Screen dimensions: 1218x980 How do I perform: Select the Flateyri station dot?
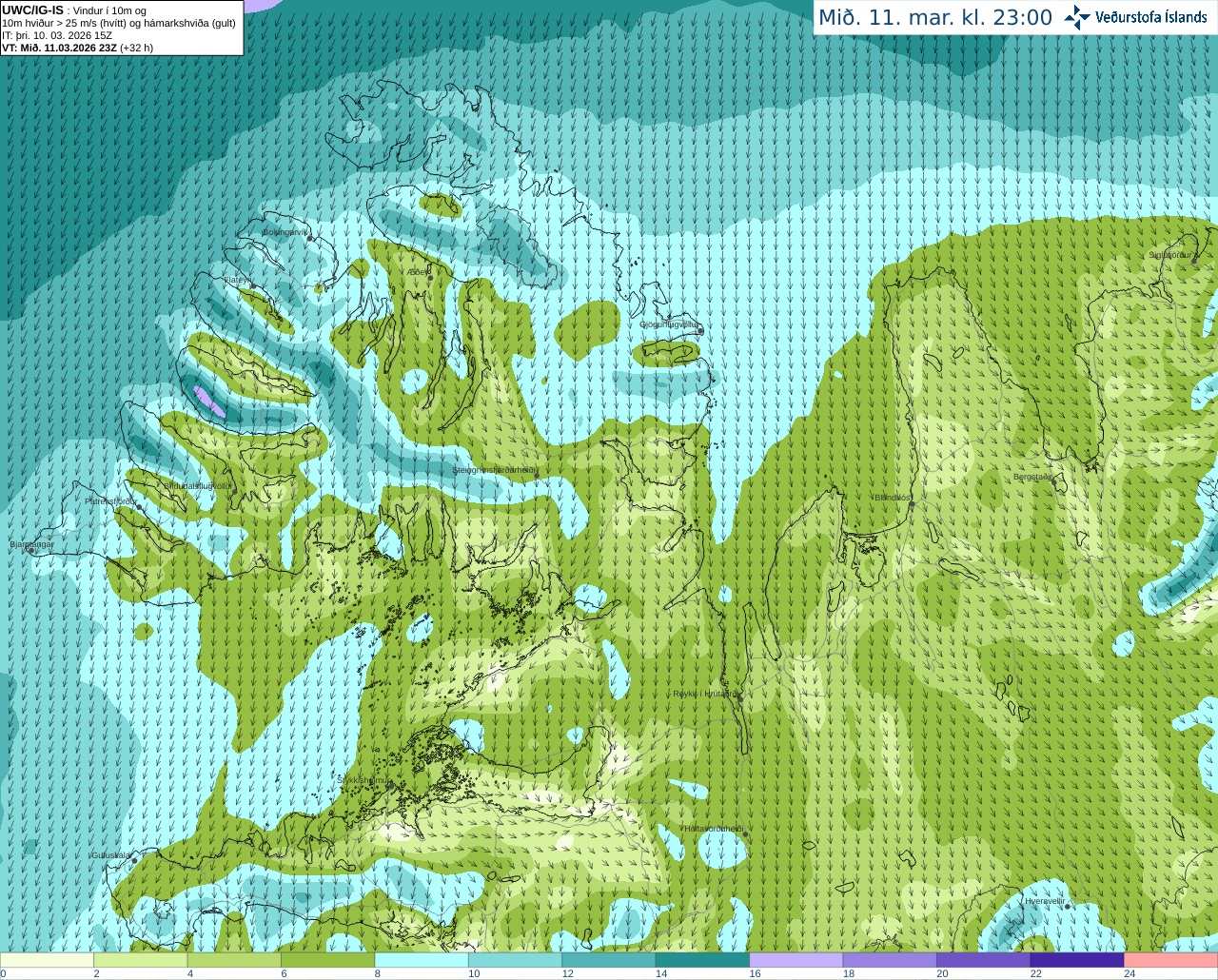tap(253, 285)
